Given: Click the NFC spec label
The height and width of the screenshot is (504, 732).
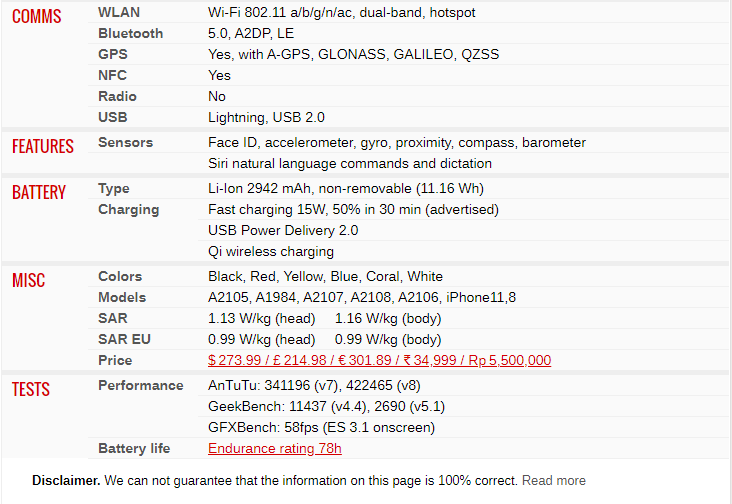Looking at the screenshot, I should 112,76.
